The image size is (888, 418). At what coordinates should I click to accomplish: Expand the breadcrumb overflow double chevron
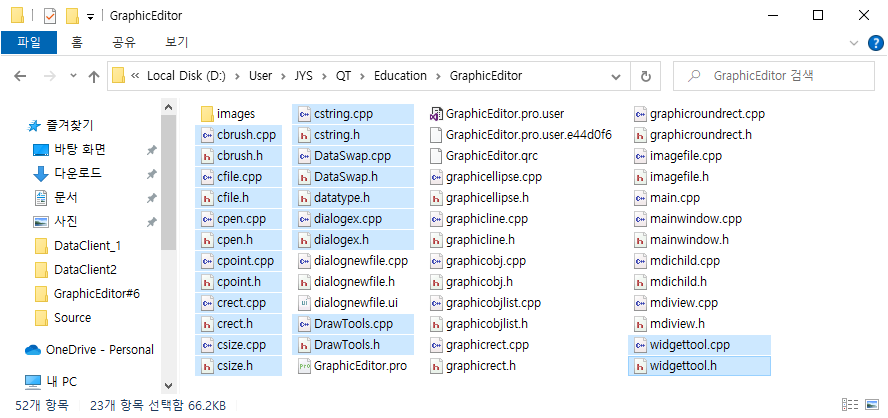tap(135, 76)
